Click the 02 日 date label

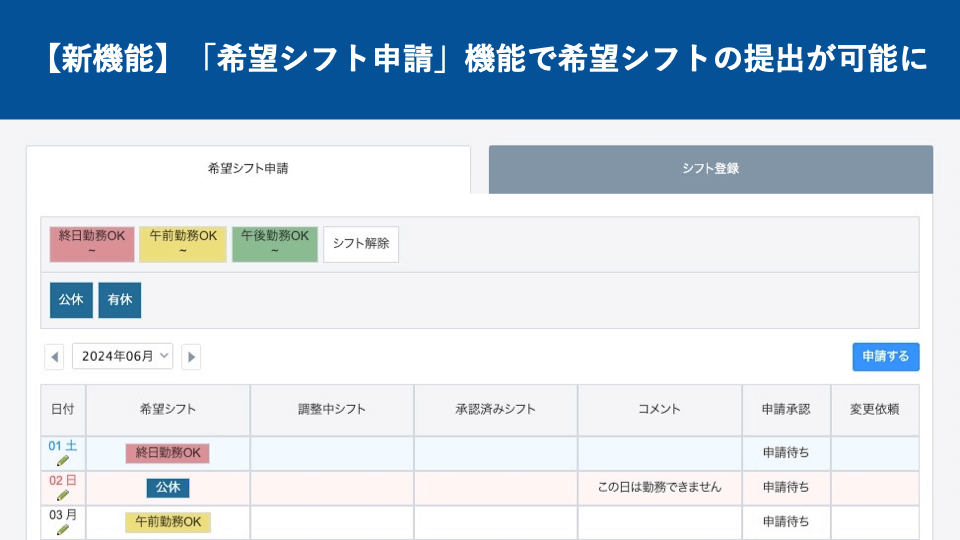(x=62, y=481)
